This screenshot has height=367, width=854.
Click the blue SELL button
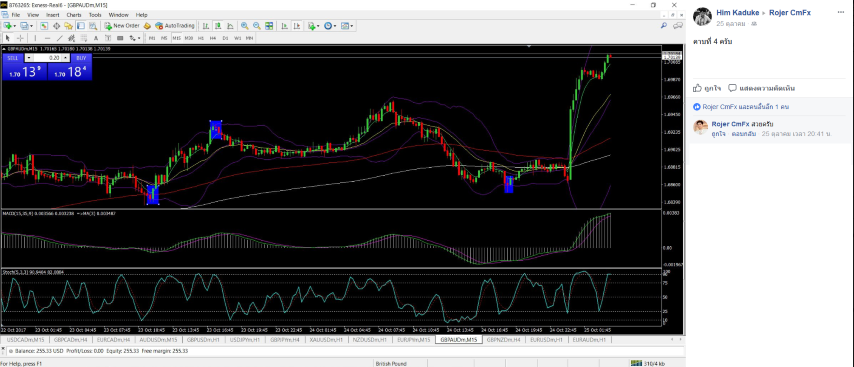(13, 58)
